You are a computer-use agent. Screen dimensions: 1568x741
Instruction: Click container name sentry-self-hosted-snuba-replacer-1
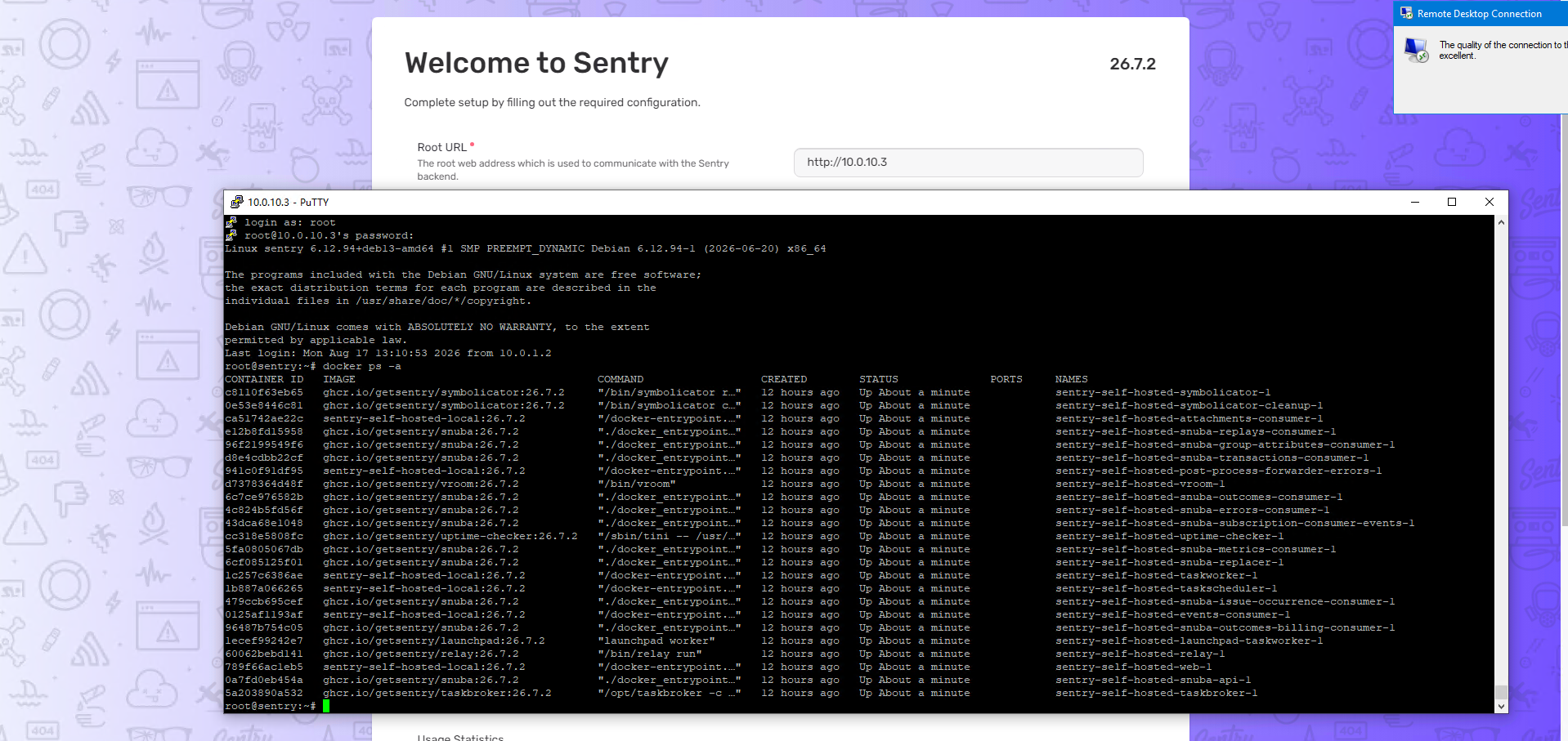click(1170, 562)
